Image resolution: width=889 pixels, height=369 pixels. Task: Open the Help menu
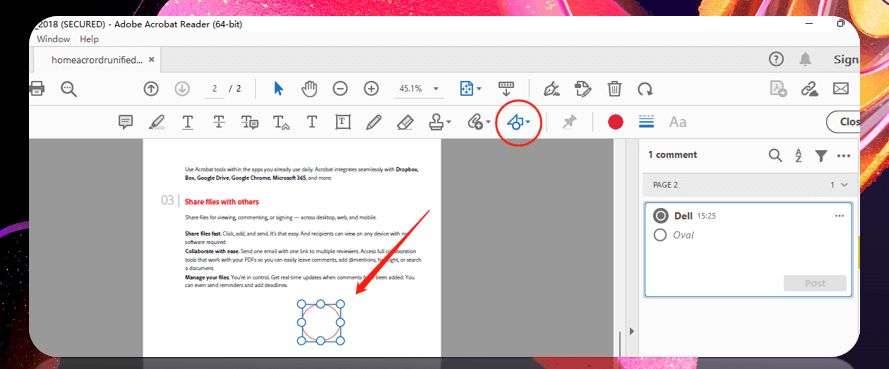click(89, 39)
